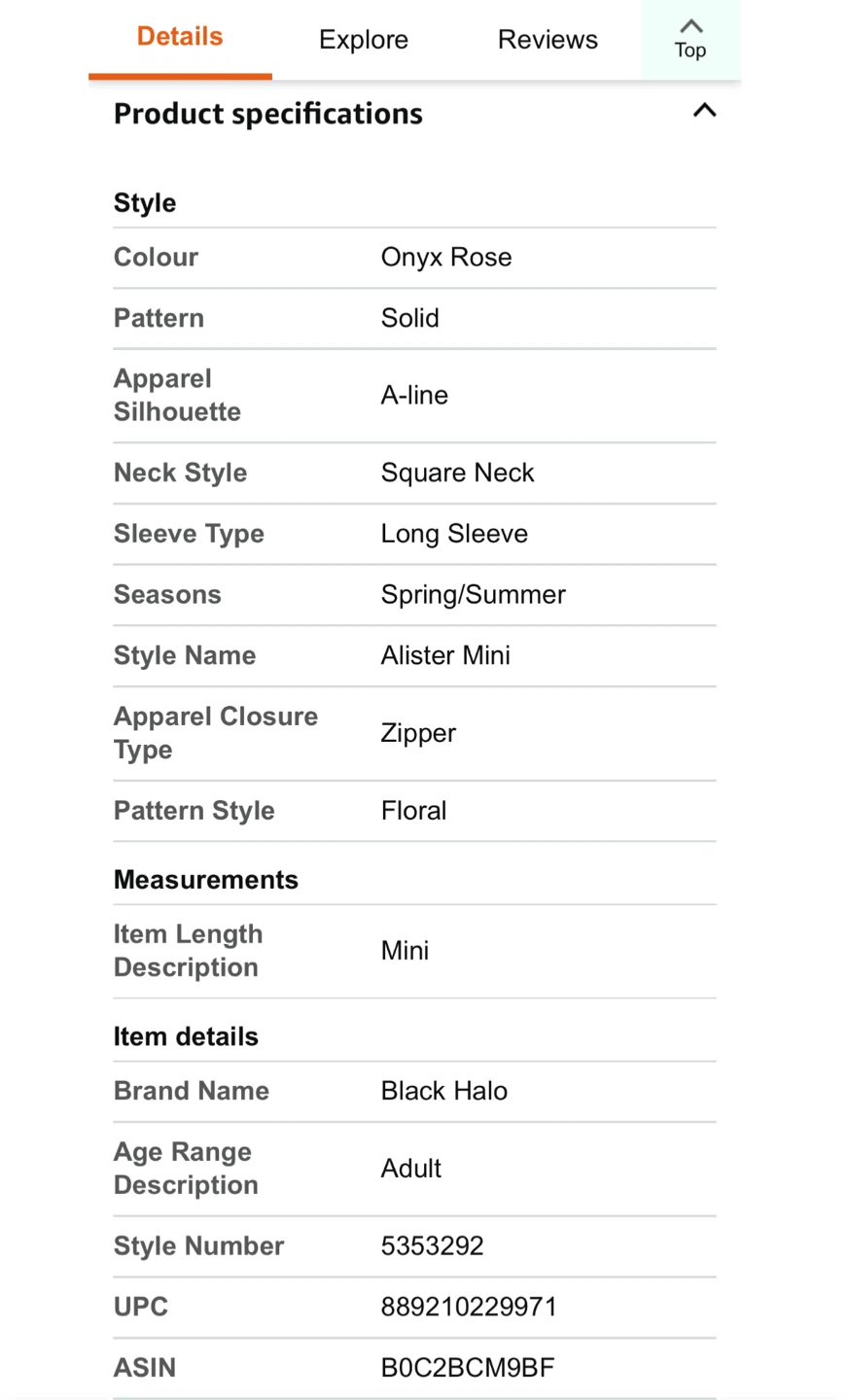Click the Square Neck value

(457, 473)
